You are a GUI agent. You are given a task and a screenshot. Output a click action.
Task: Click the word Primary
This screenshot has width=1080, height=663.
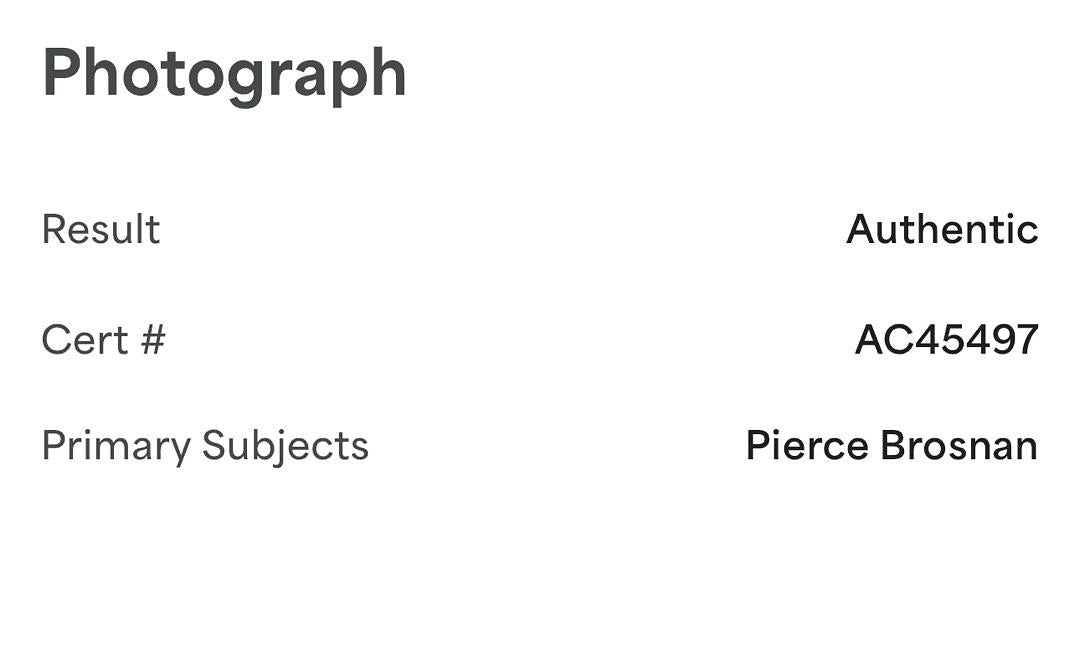pos(116,446)
